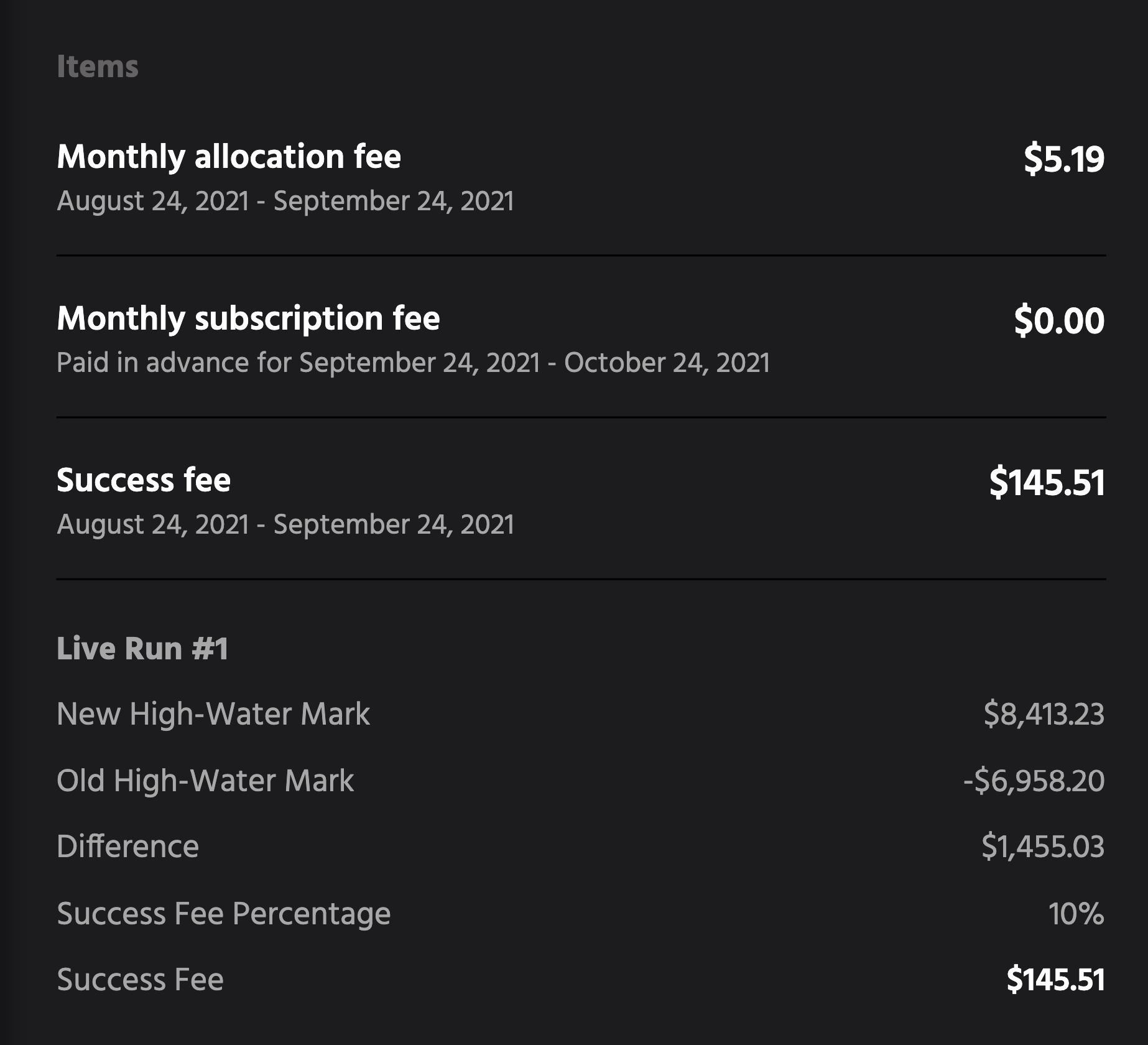1148x1045 pixels.
Task: Click the date range under Monthly allocation fee
Action: tap(285, 201)
